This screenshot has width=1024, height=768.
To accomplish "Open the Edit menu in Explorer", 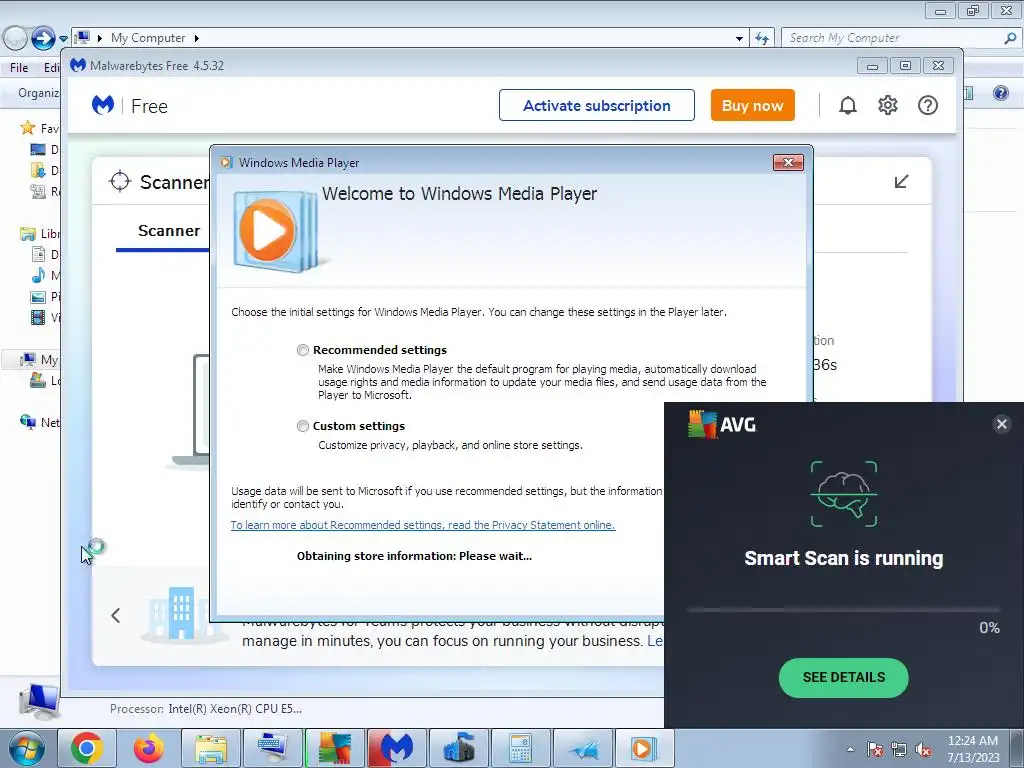I will pos(52,67).
